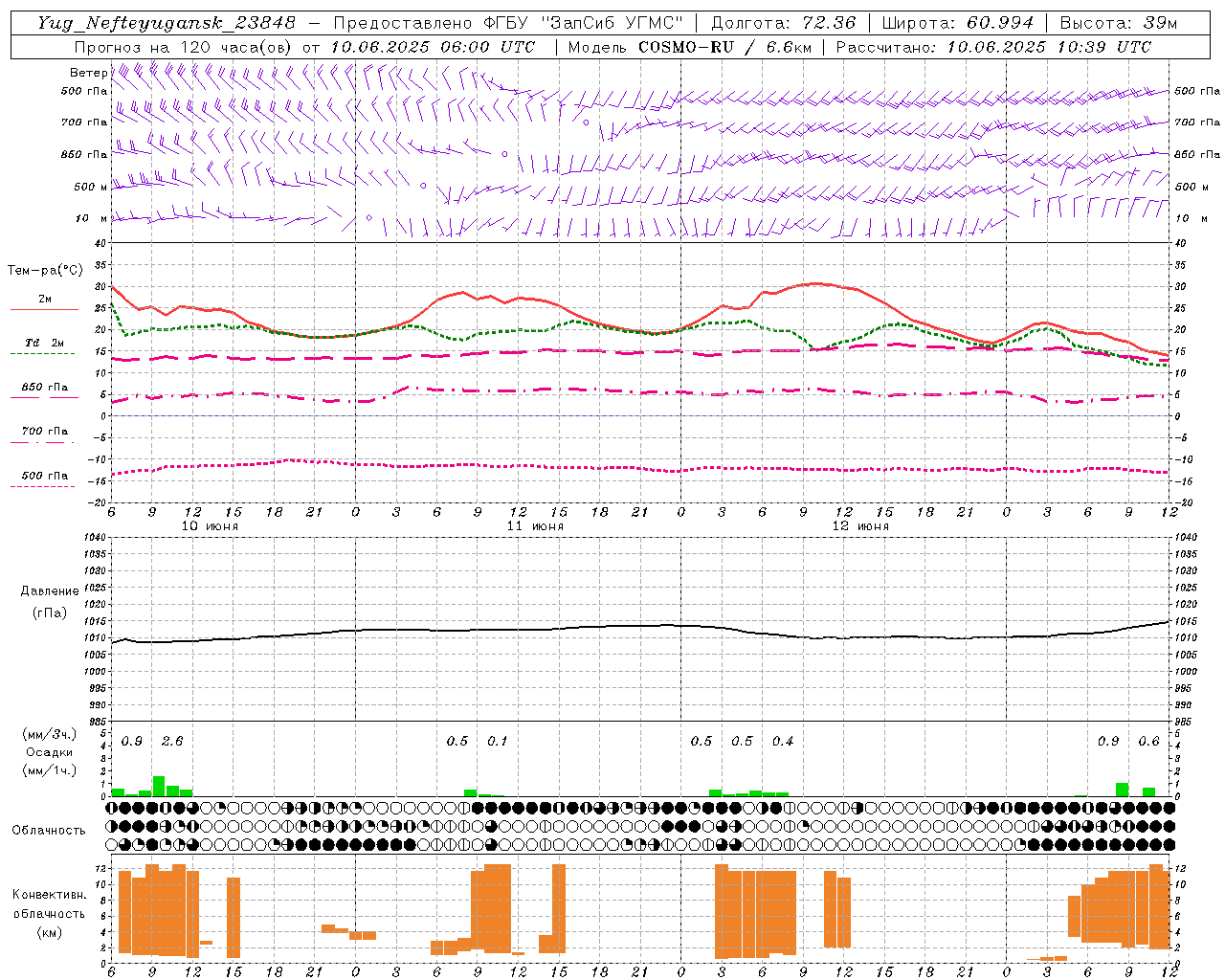Click the (мм/3ч.) units label
The image size is (1225, 980).
click(50, 735)
